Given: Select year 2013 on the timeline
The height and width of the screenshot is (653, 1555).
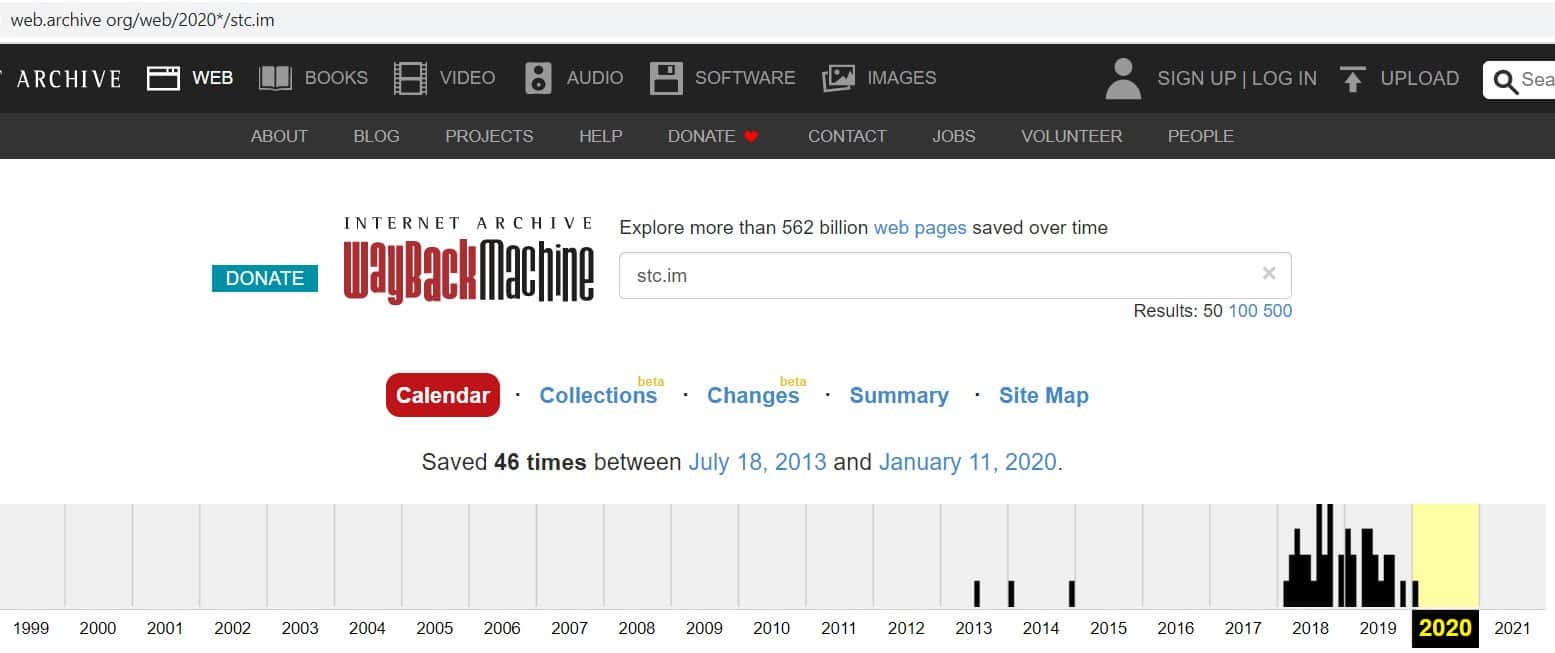Looking at the screenshot, I should tap(973, 628).
